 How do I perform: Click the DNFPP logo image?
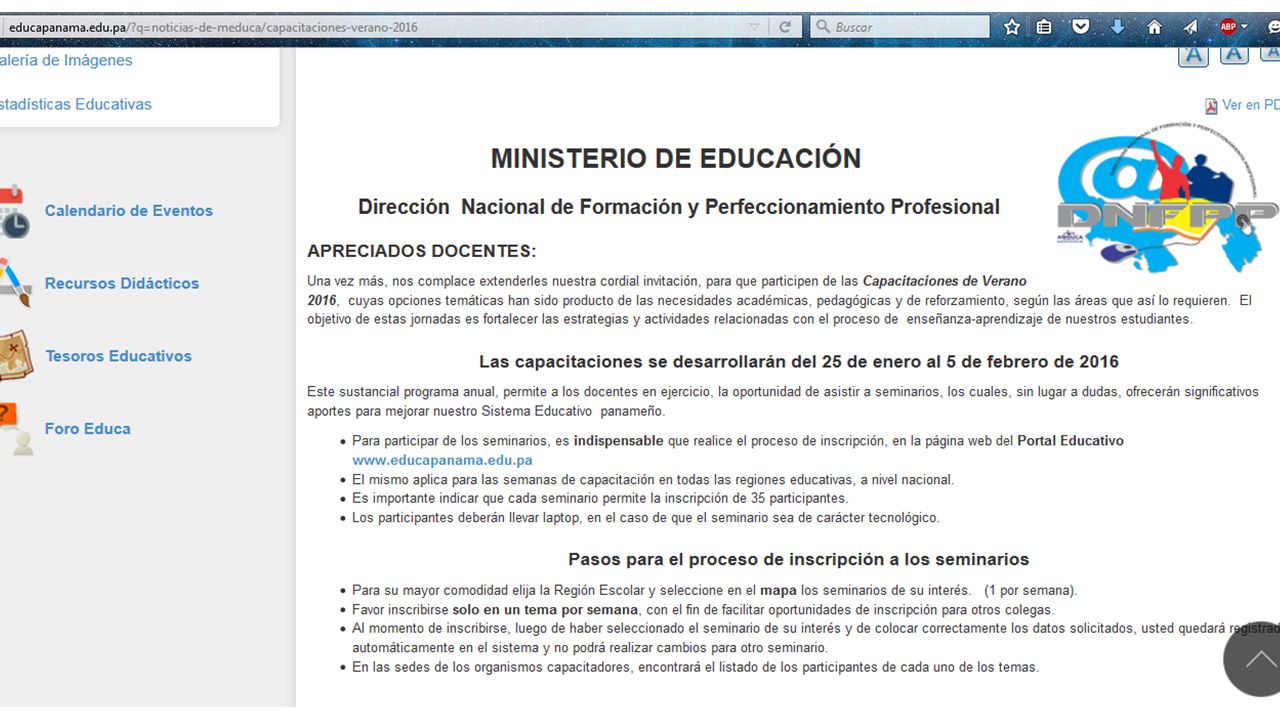click(1166, 198)
